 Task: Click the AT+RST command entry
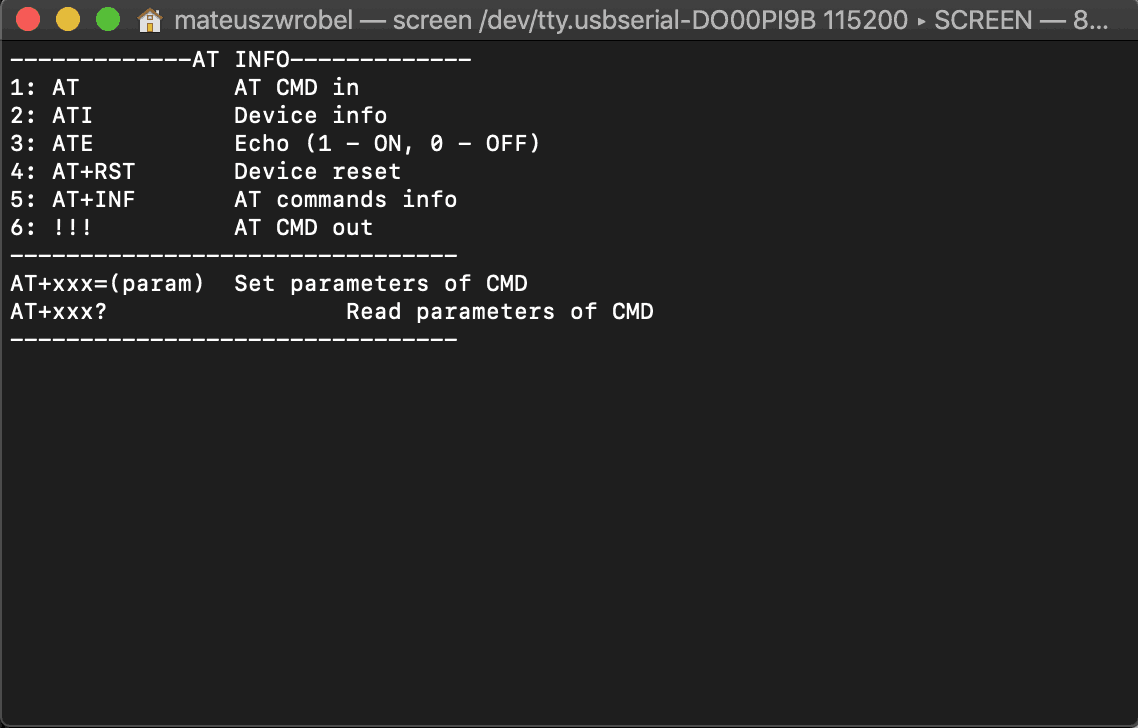[94, 172]
